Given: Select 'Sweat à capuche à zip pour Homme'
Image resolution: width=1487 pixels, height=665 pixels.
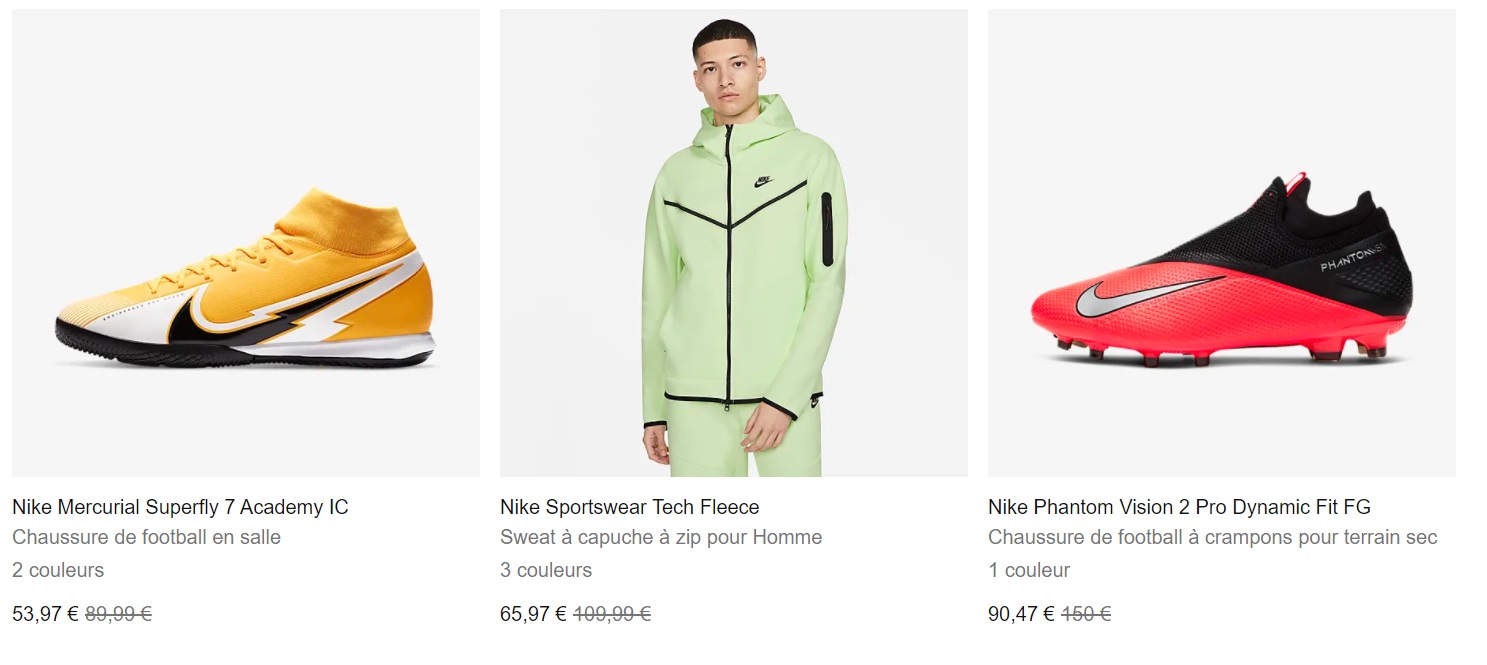Looking at the screenshot, I should click(x=660, y=537).
